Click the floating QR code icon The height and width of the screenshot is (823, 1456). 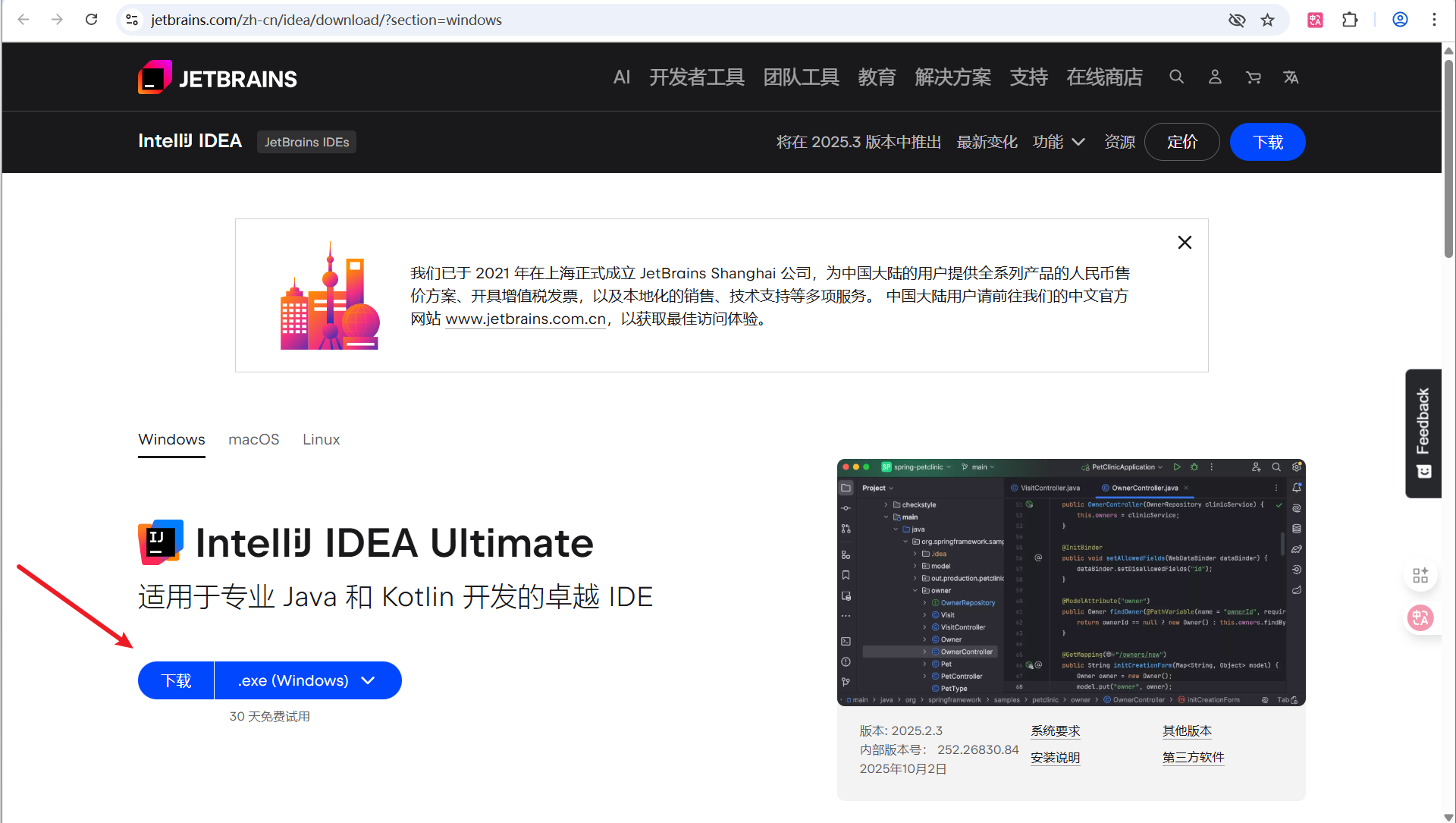click(x=1420, y=576)
